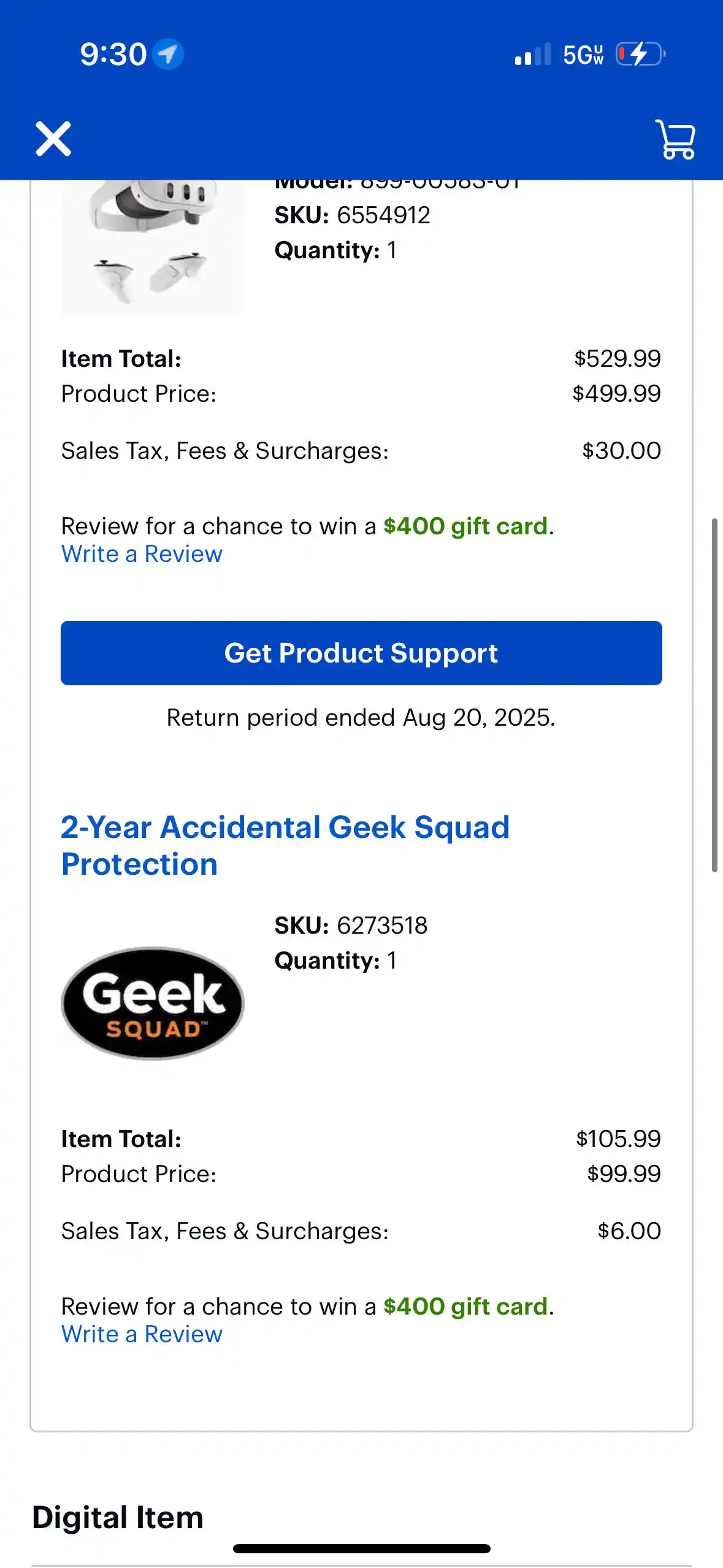The height and width of the screenshot is (1568, 723).
Task: Tap the battery charging indicator
Action: coord(640,54)
